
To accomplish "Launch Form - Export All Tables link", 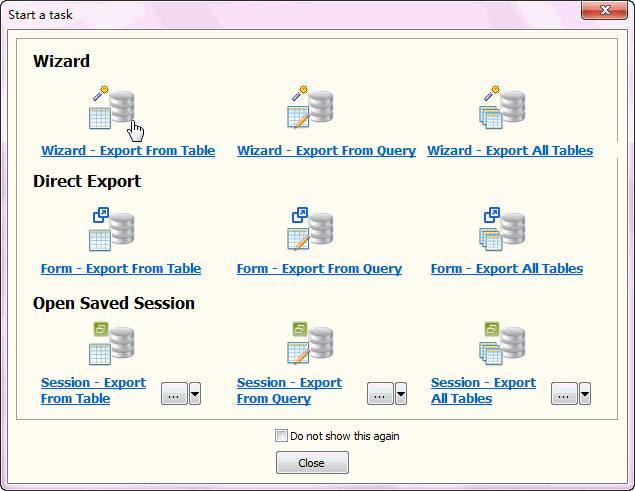I will 507,269.
